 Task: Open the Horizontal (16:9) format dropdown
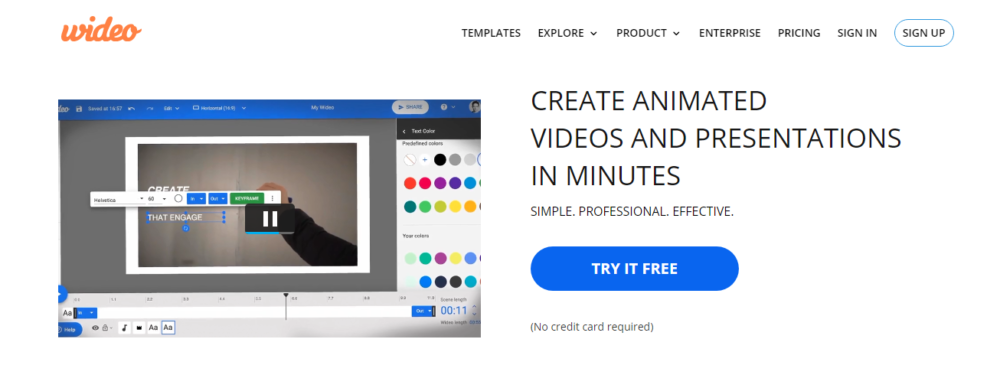click(219, 108)
